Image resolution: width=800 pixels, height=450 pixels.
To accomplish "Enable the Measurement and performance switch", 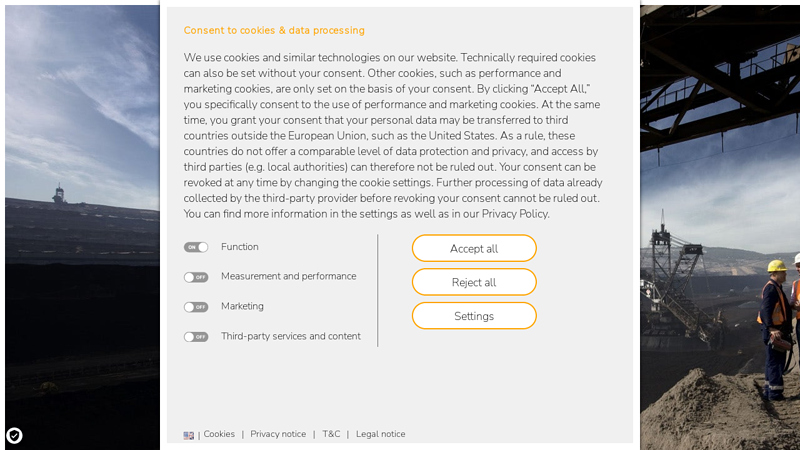I will 196,277.
